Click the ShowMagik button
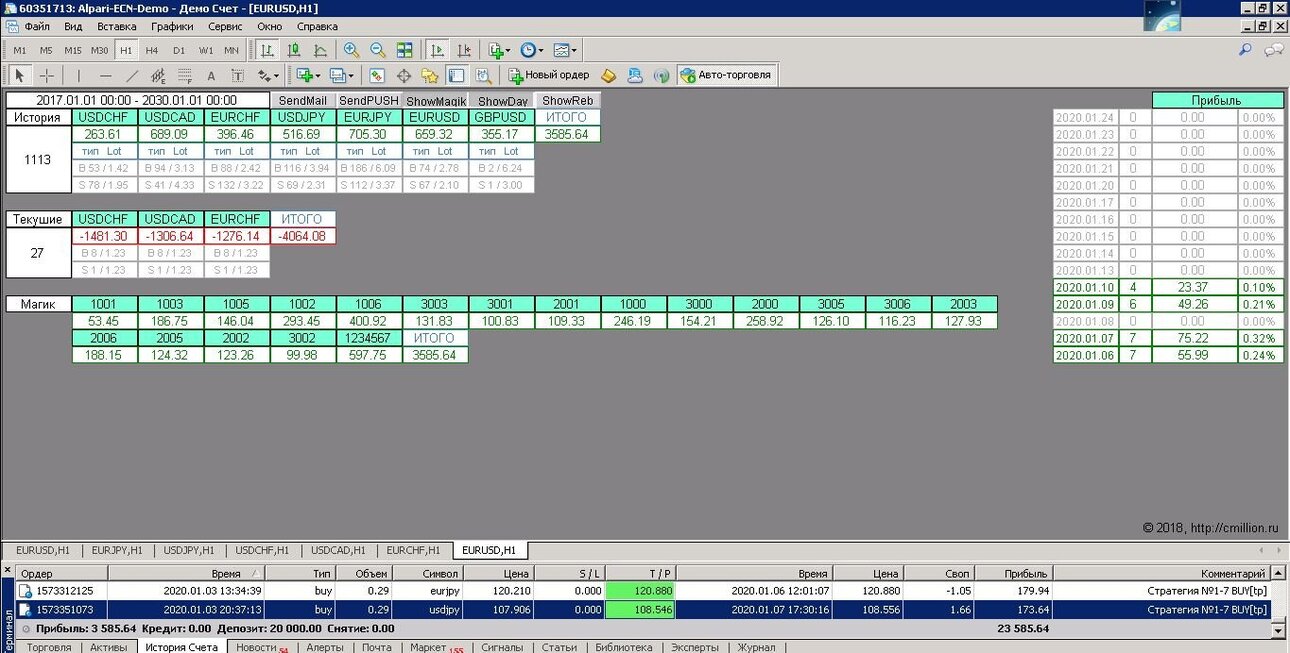The image size is (1290, 653). (436, 101)
